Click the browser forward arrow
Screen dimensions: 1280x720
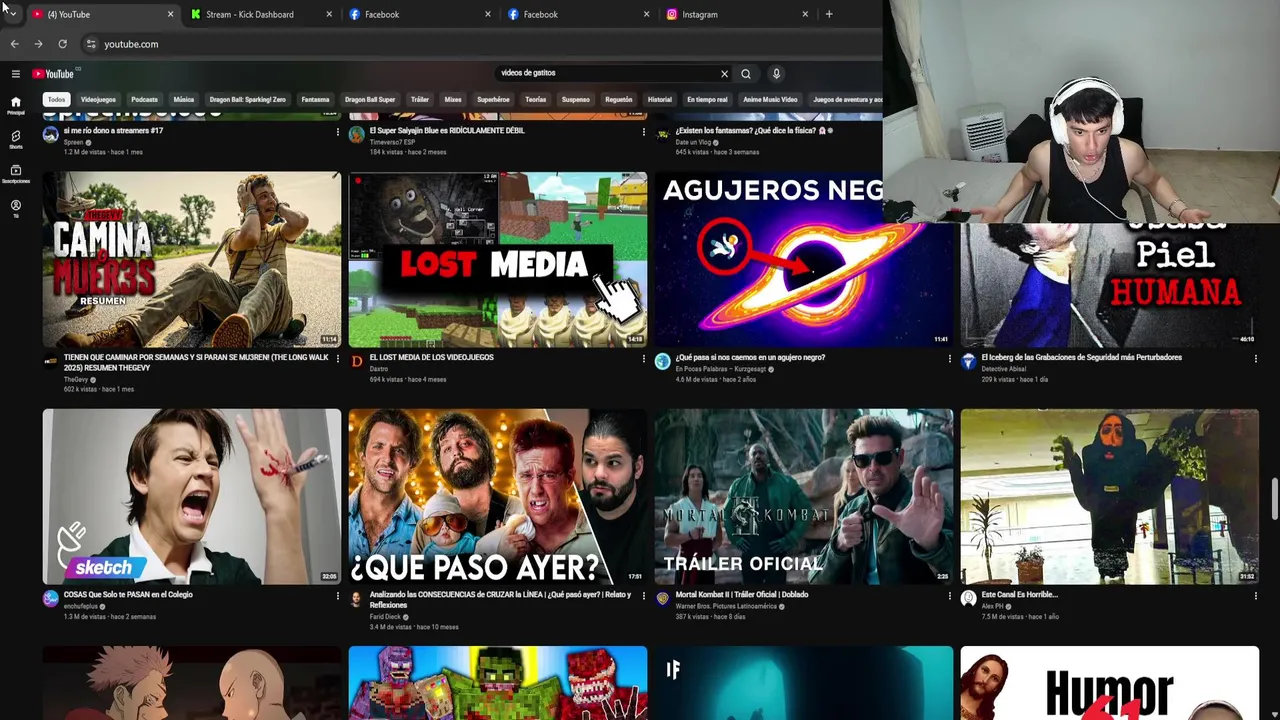38,44
